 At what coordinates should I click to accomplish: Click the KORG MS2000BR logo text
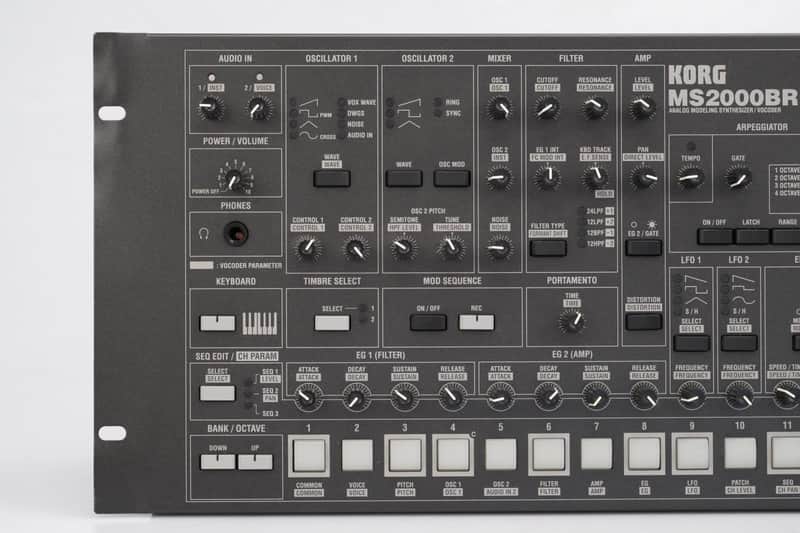(733, 87)
